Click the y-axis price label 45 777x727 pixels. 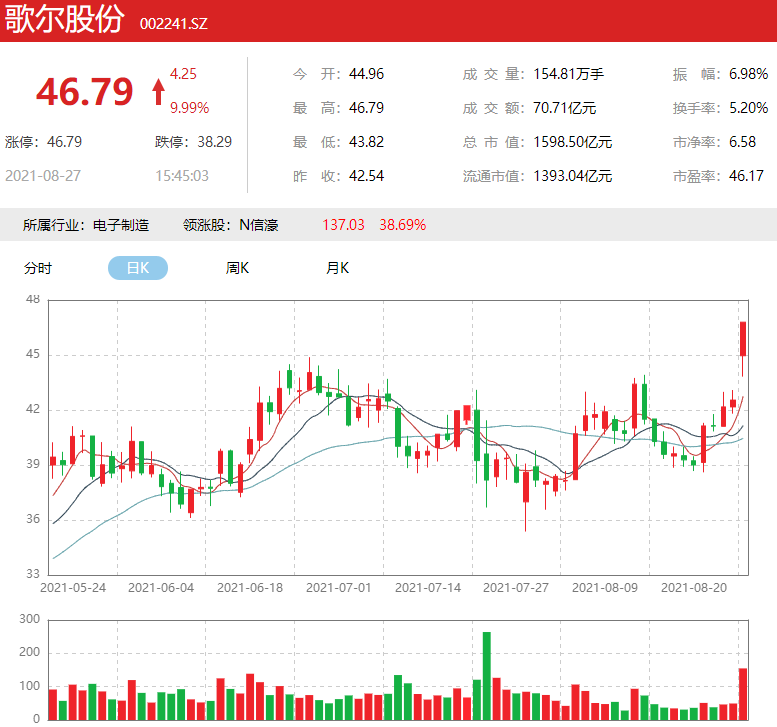tap(33, 354)
